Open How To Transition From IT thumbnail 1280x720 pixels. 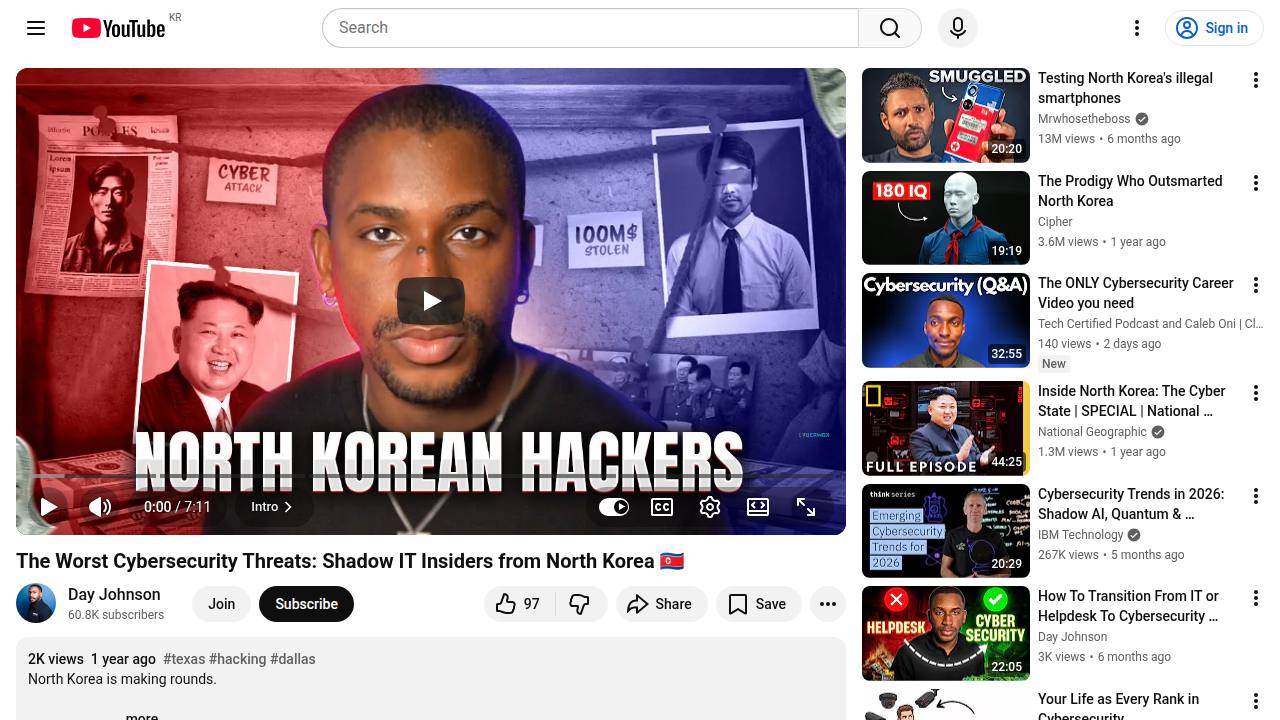pyautogui.click(x=946, y=634)
